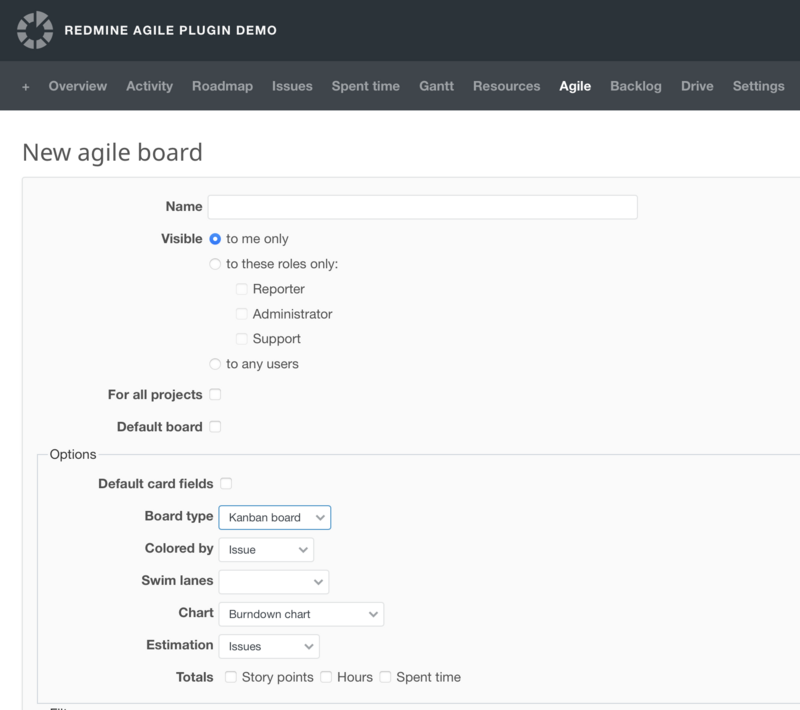Select 'to me only' visibility radio

[x=215, y=239]
